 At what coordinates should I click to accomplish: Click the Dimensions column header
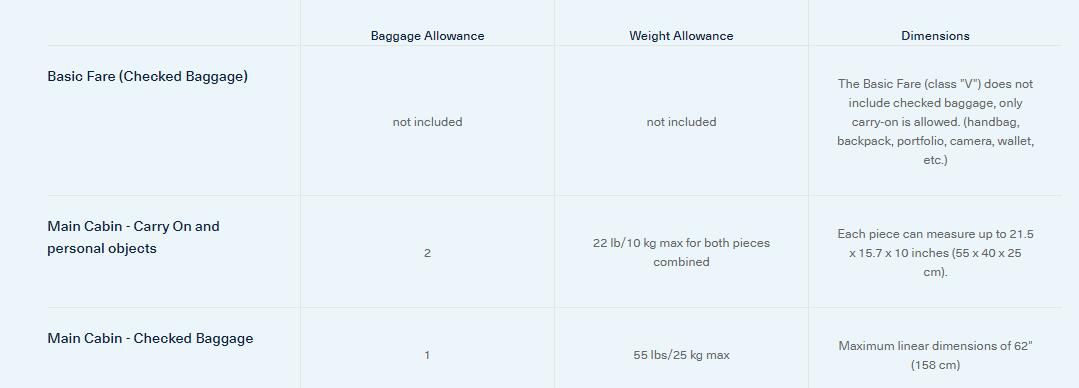tap(935, 36)
